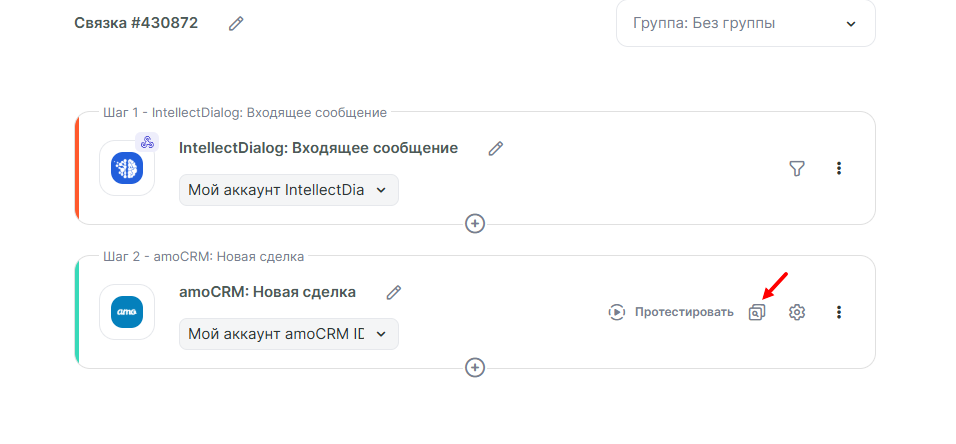
Task: Rename the amoCRM: Новая сделка step with pencil
Action: point(394,292)
